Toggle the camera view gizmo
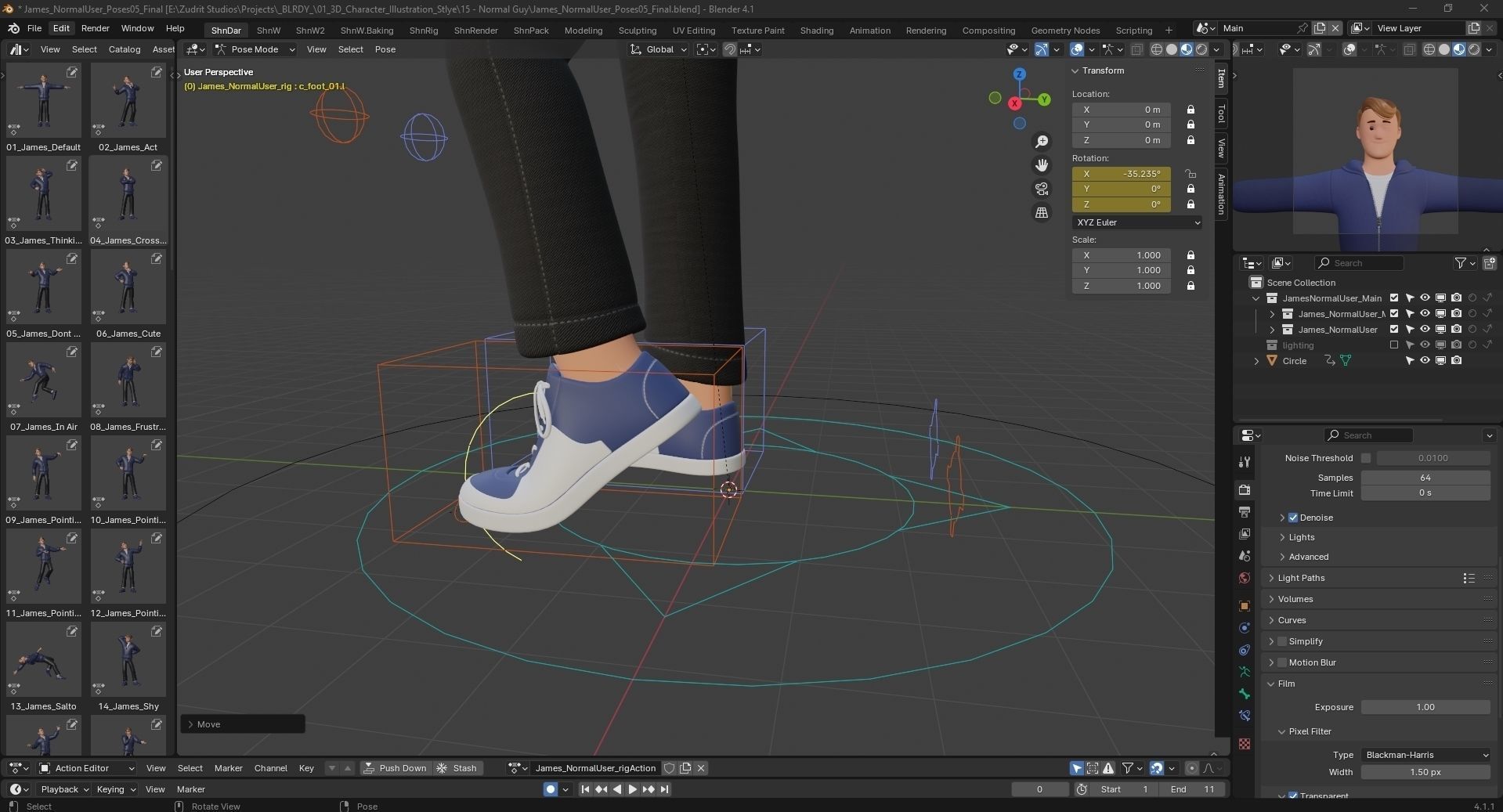 tap(1042, 189)
